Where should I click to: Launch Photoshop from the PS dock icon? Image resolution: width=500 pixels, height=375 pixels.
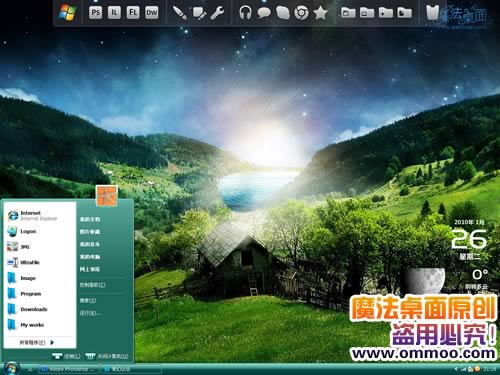coord(95,13)
